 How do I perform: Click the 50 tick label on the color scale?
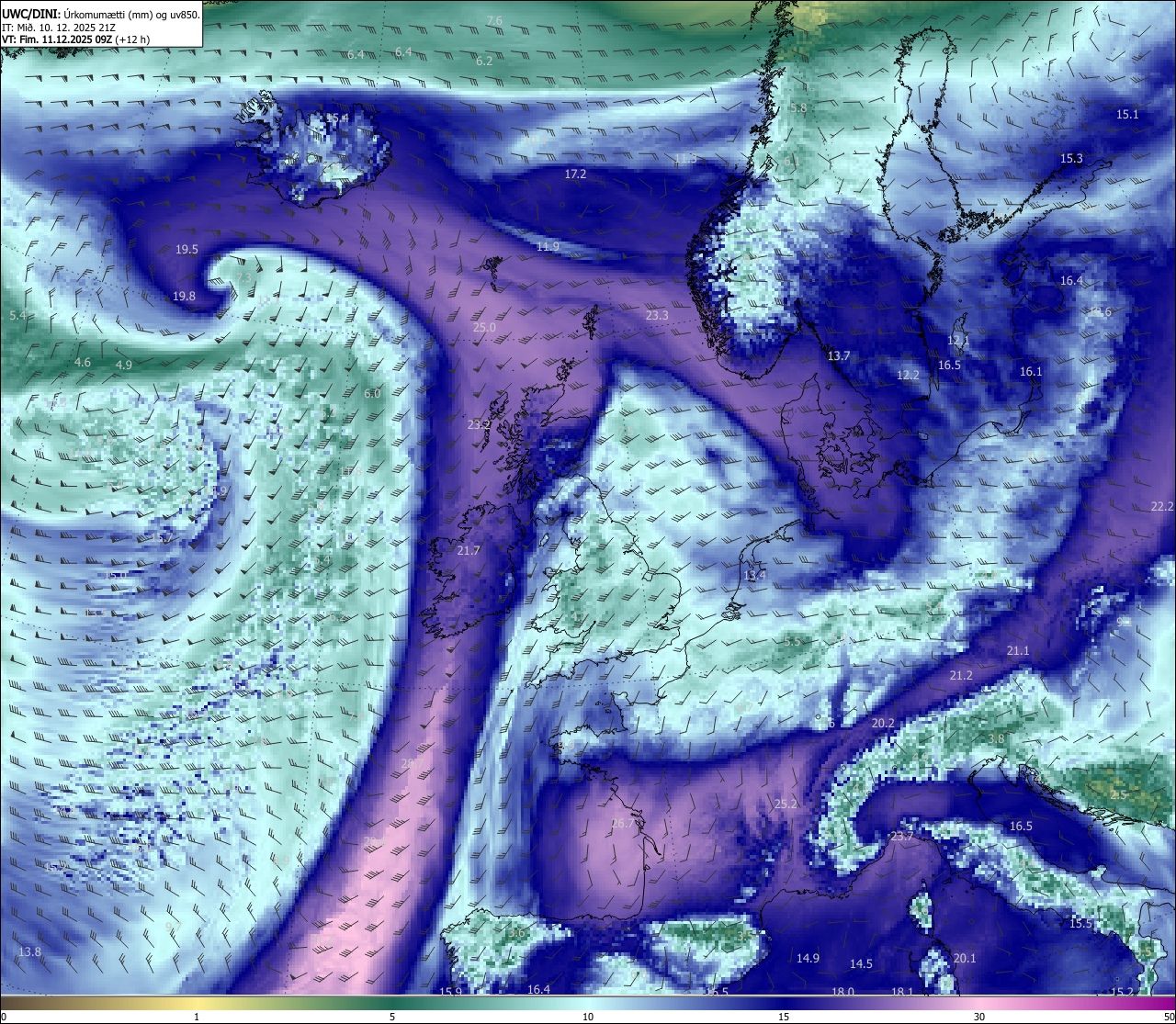[x=1169, y=1017]
